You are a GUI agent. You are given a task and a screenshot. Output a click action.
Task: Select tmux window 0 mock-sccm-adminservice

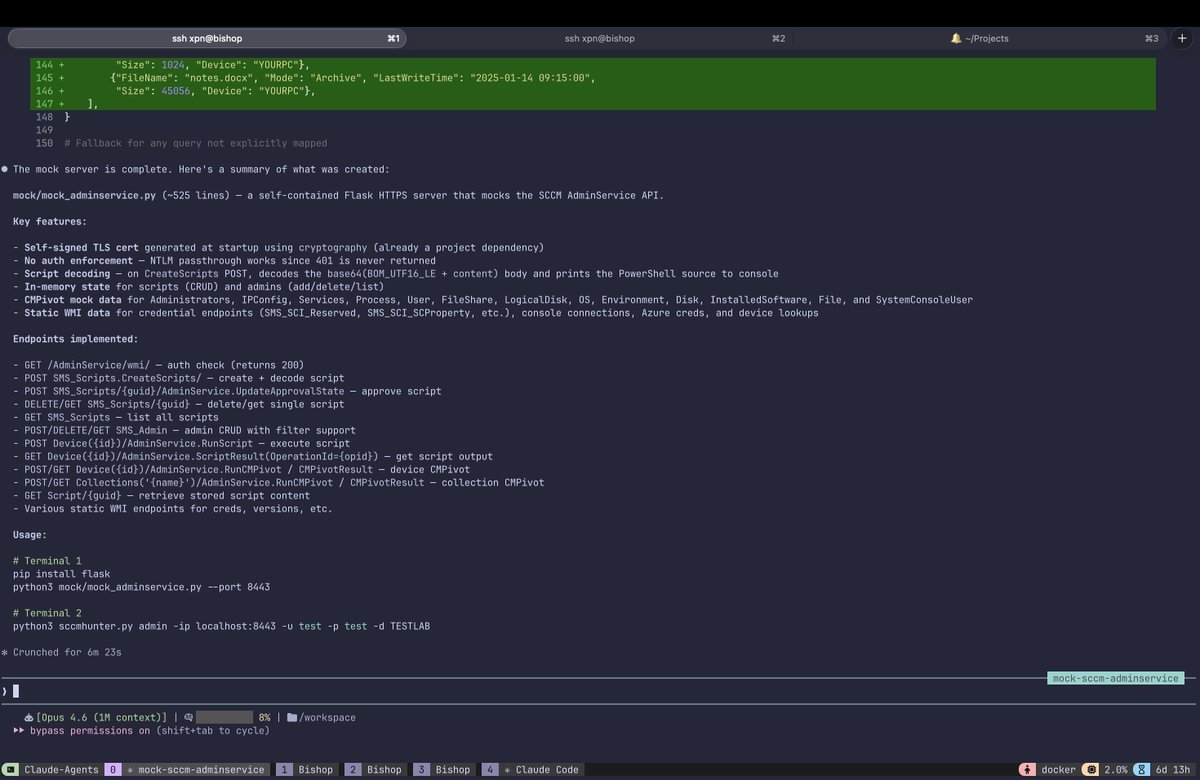coord(188,770)
